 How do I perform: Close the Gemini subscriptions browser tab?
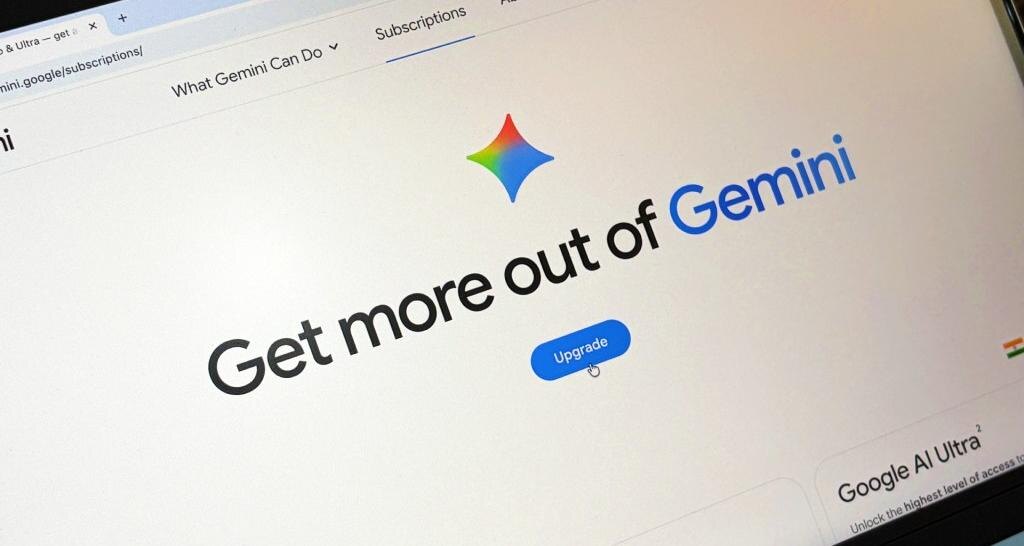click(93, 26)
